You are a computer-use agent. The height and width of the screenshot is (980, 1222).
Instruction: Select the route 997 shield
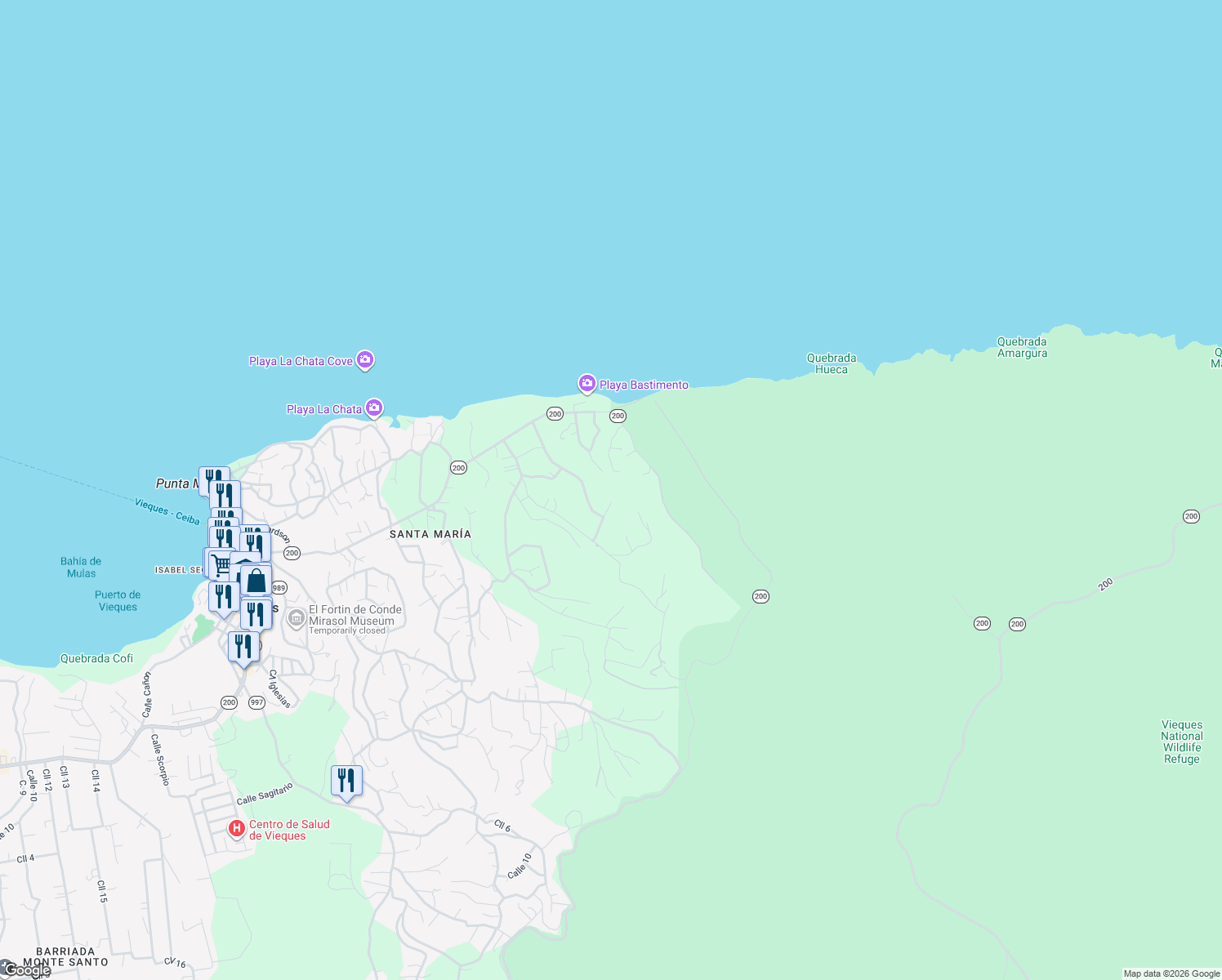[257, 702]
